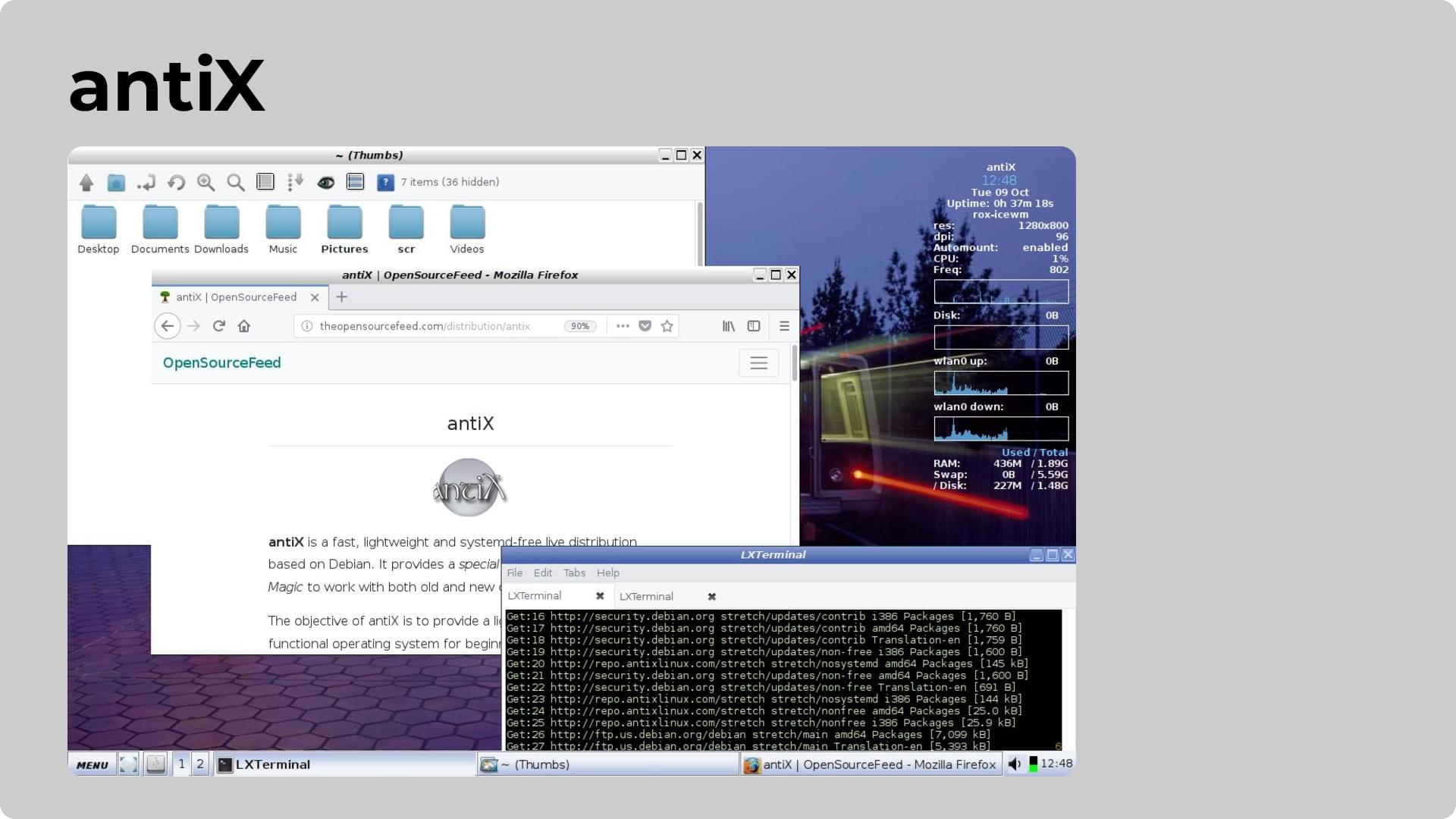
Task: Click the window list icon on taskbar
Action: click(x=155, y=764)
